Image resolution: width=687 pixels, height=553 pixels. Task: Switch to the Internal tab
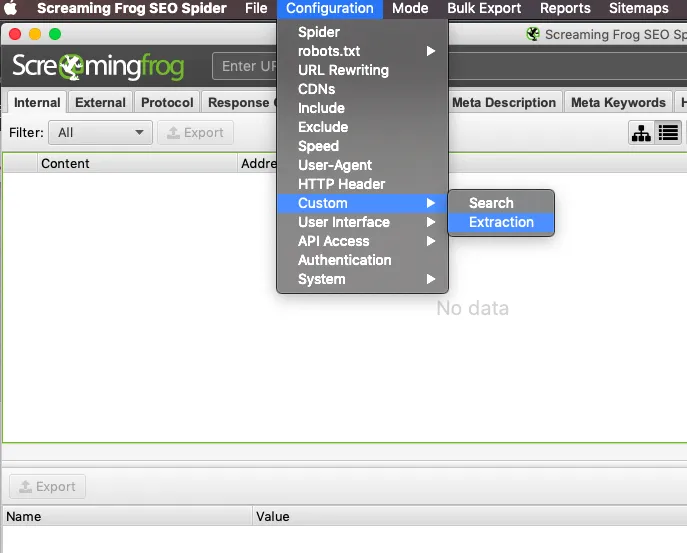point(37,103)
